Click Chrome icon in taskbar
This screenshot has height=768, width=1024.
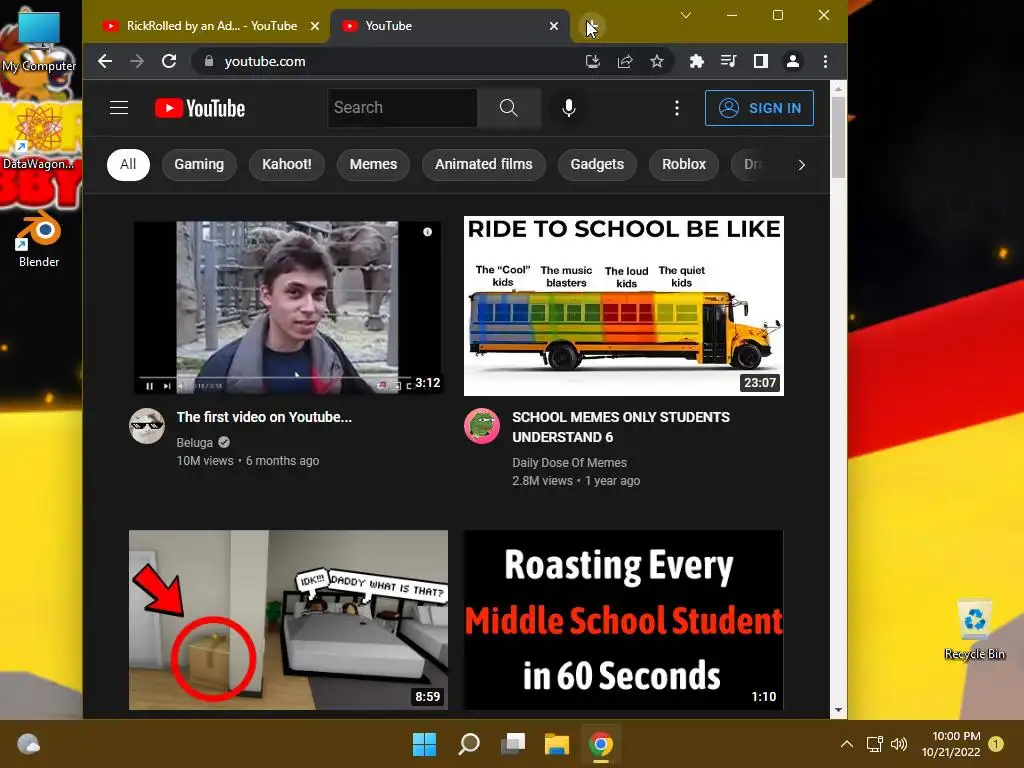point(601,744)
